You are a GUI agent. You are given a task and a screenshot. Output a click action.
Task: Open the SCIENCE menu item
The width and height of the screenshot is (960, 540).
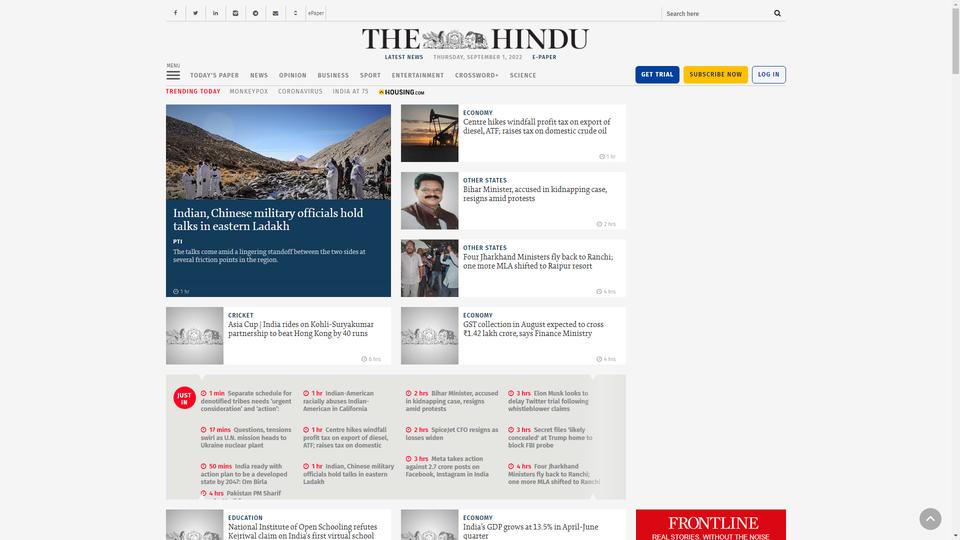point(523,75)
